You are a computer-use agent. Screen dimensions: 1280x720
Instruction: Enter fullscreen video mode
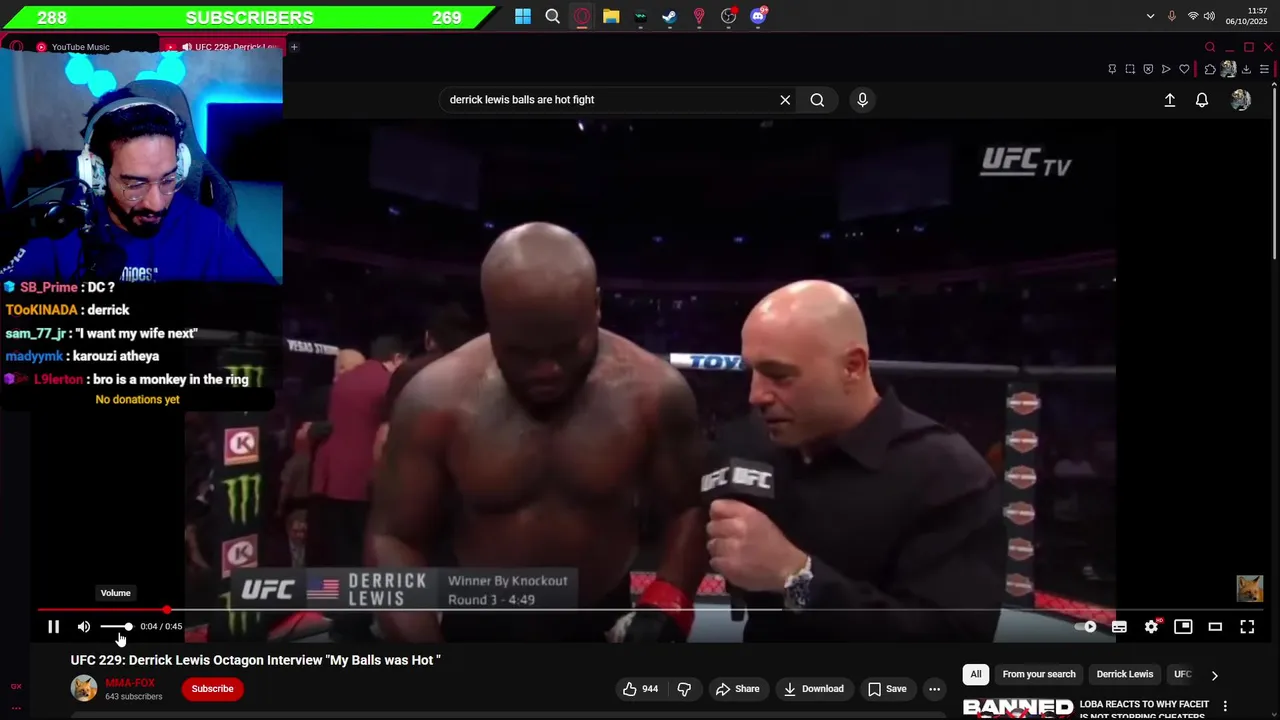coord(1247,627)
